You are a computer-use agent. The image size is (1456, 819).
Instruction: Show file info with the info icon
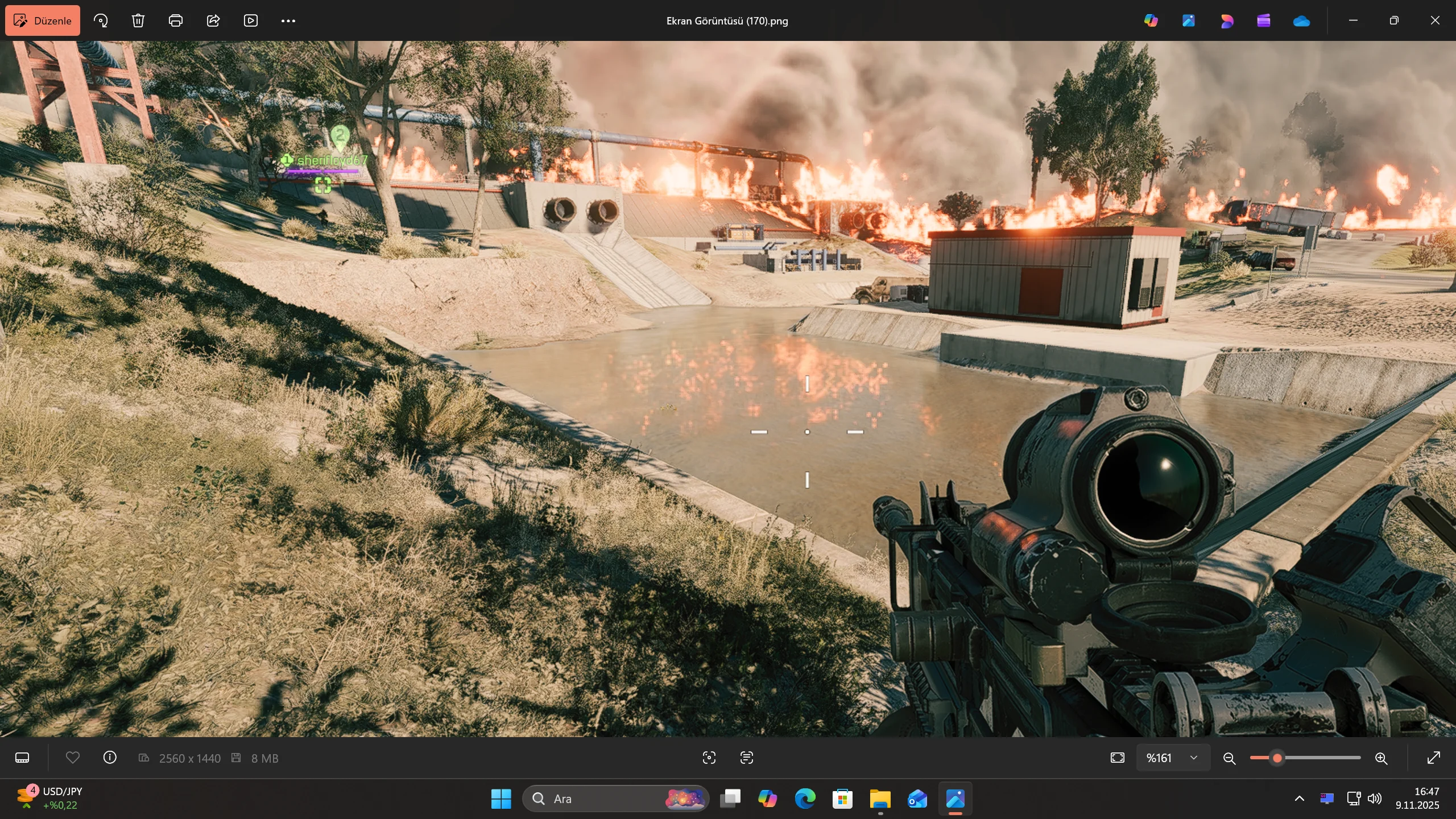tap(110, 758)
